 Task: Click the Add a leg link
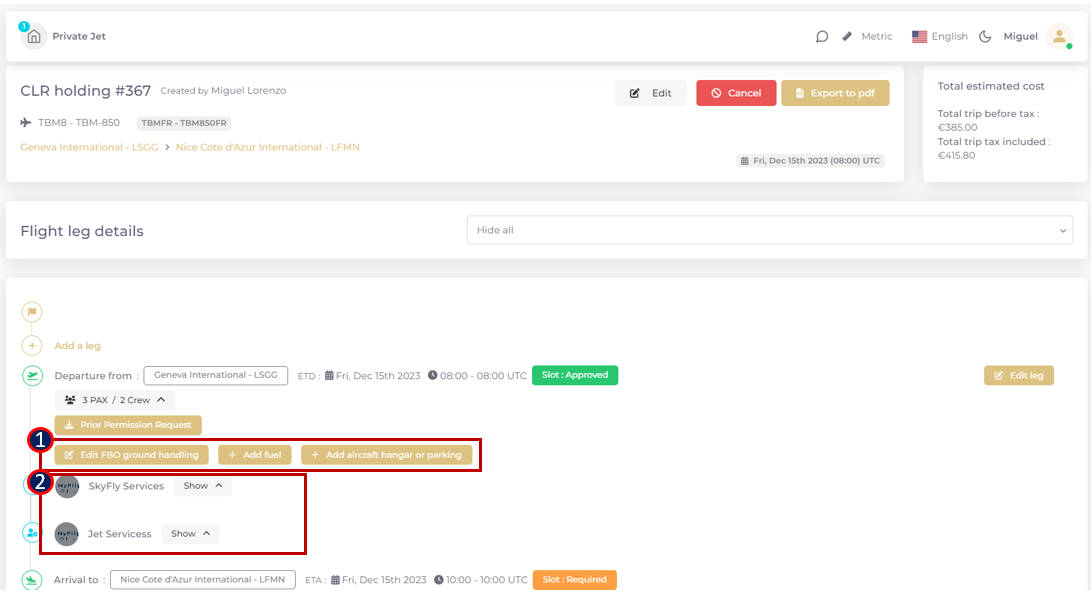click(x=77, y=346)
